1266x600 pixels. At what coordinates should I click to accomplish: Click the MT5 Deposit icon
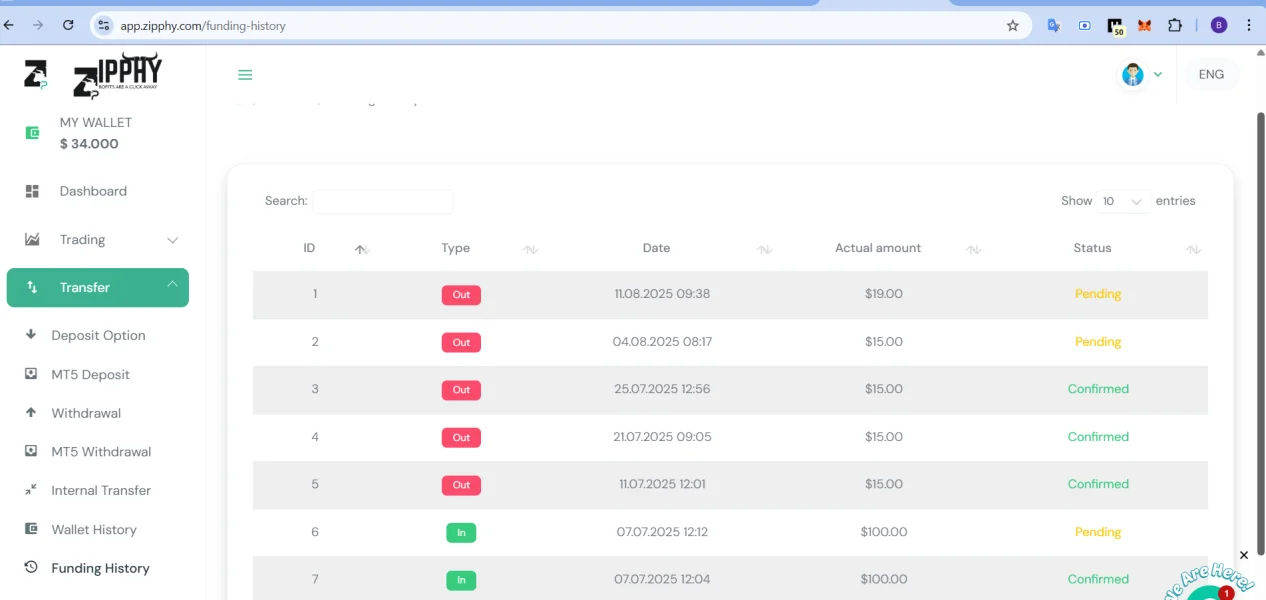(31, 374)
